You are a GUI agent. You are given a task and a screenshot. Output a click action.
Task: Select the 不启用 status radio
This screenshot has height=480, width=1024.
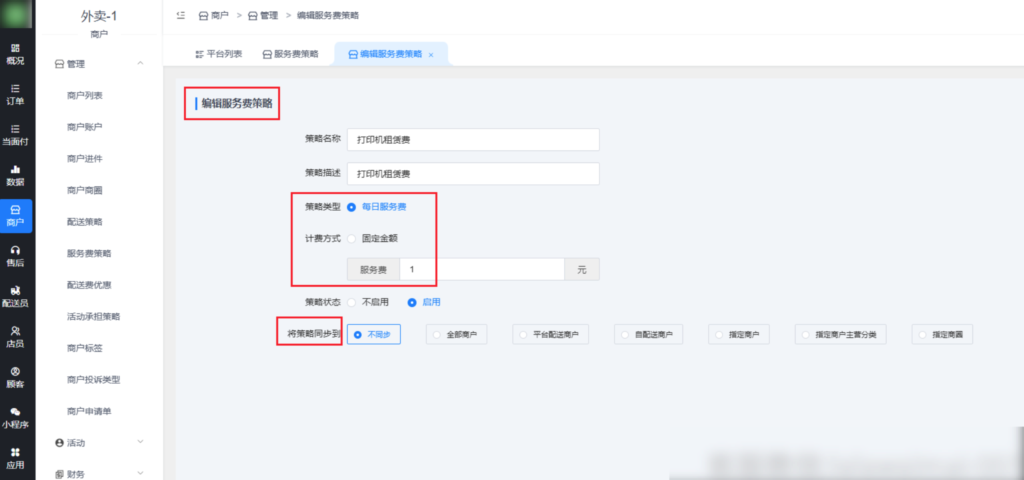tap(351, 302)
